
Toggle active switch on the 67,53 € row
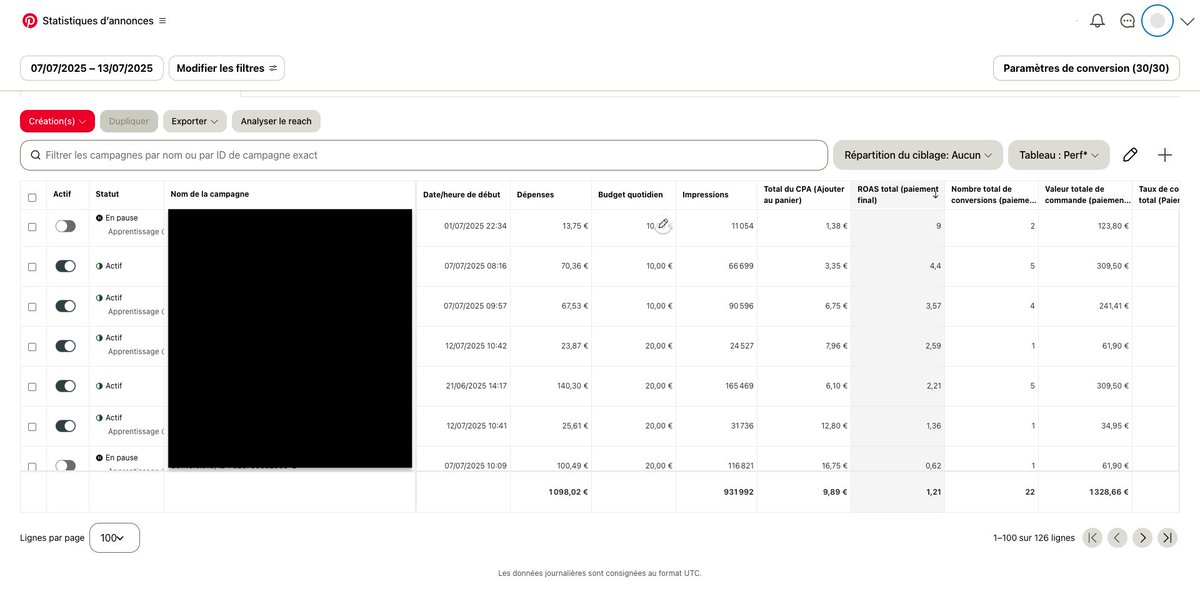coord(65,306)
